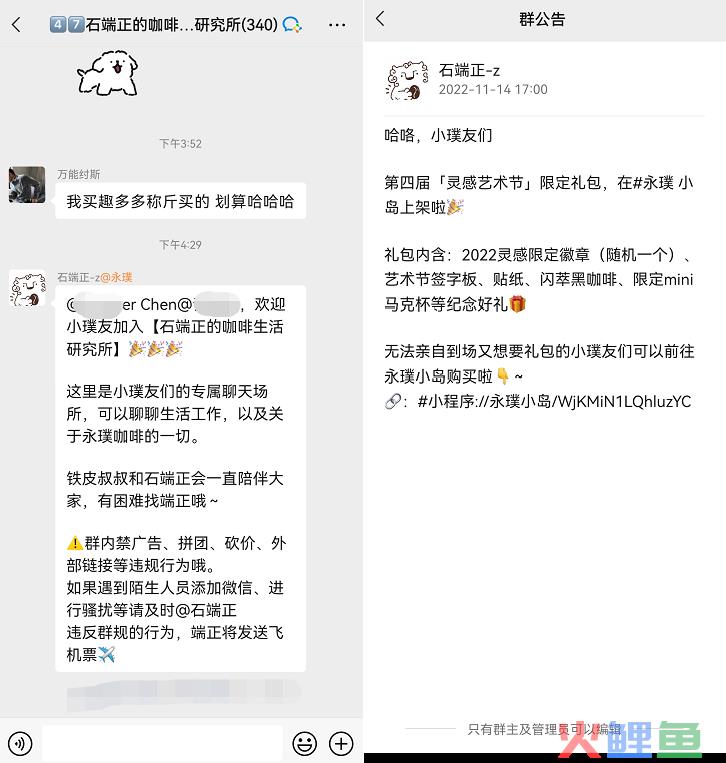Screen dimensions: 726x763
Task: View the white dog sticker image
Action: [x=107, y=73]
